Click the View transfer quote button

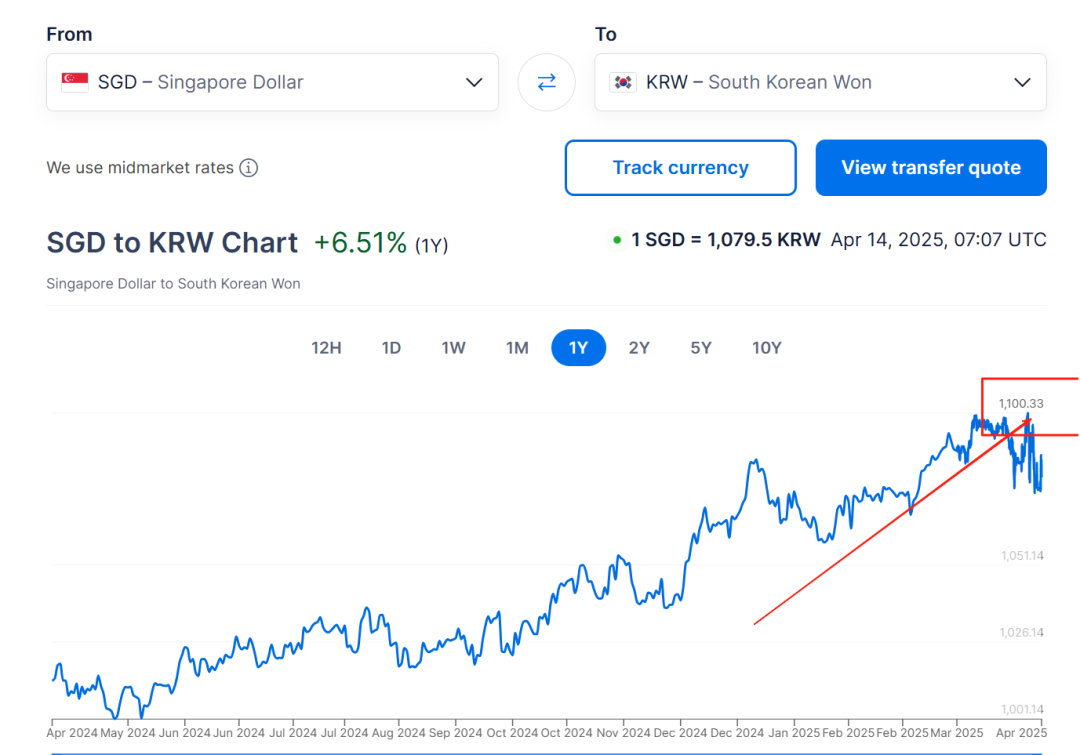(931, 167)
